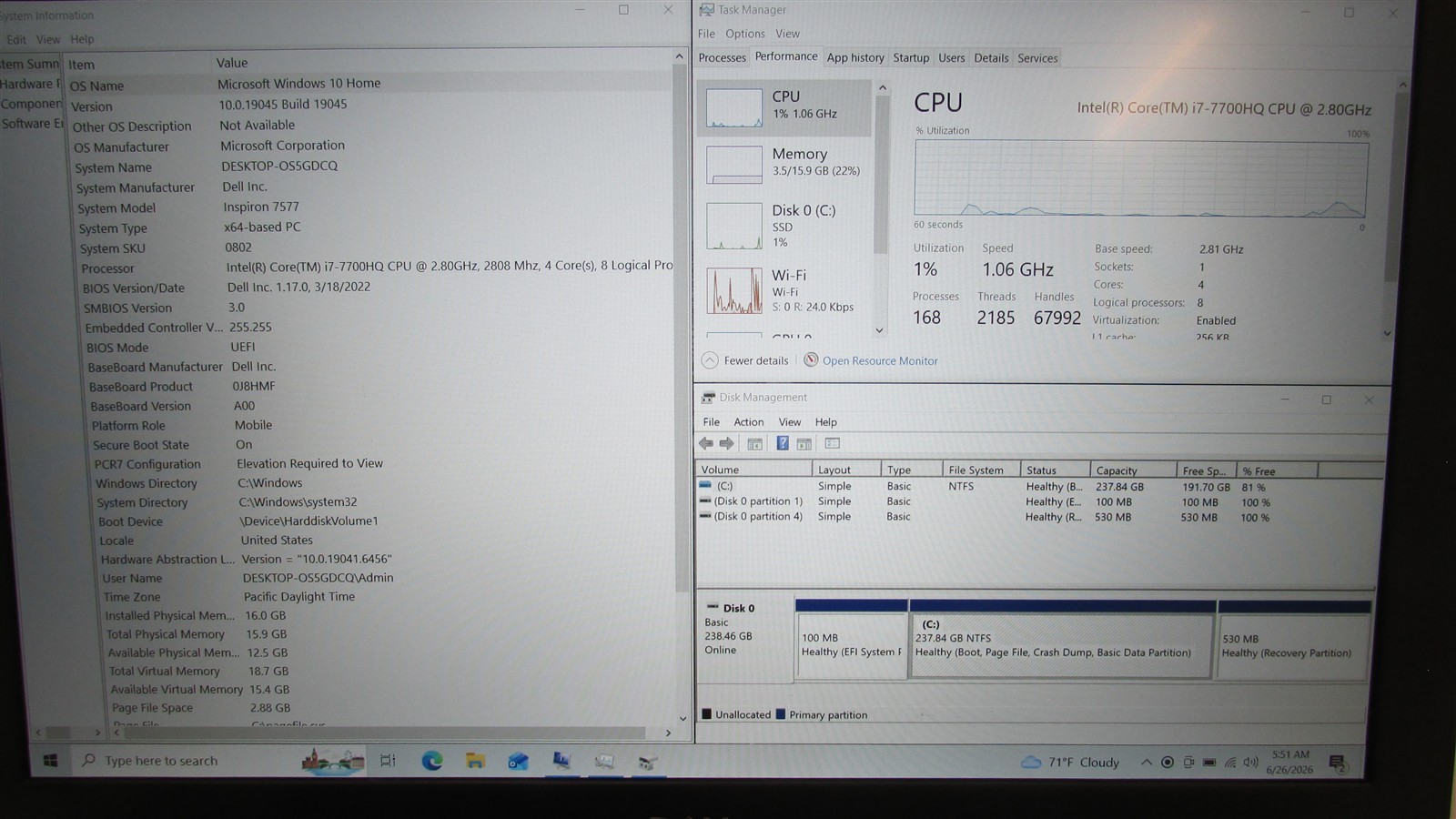Open the Options menu in Task Manager
Viewport: 1456px width, 819px height.
[744, 34]
